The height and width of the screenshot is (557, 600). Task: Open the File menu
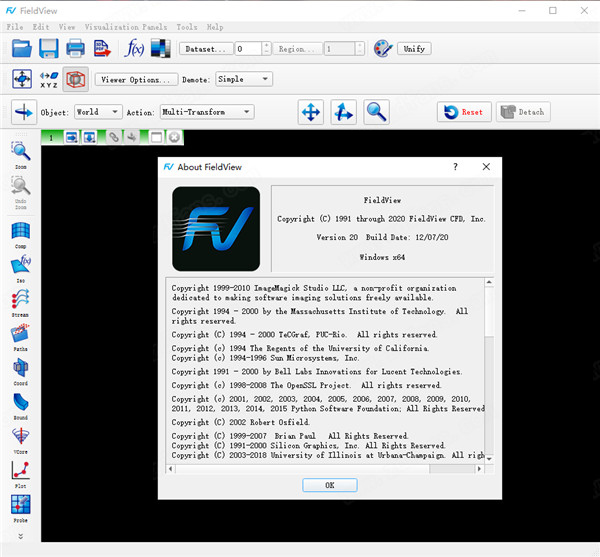[x=15, y=27]
